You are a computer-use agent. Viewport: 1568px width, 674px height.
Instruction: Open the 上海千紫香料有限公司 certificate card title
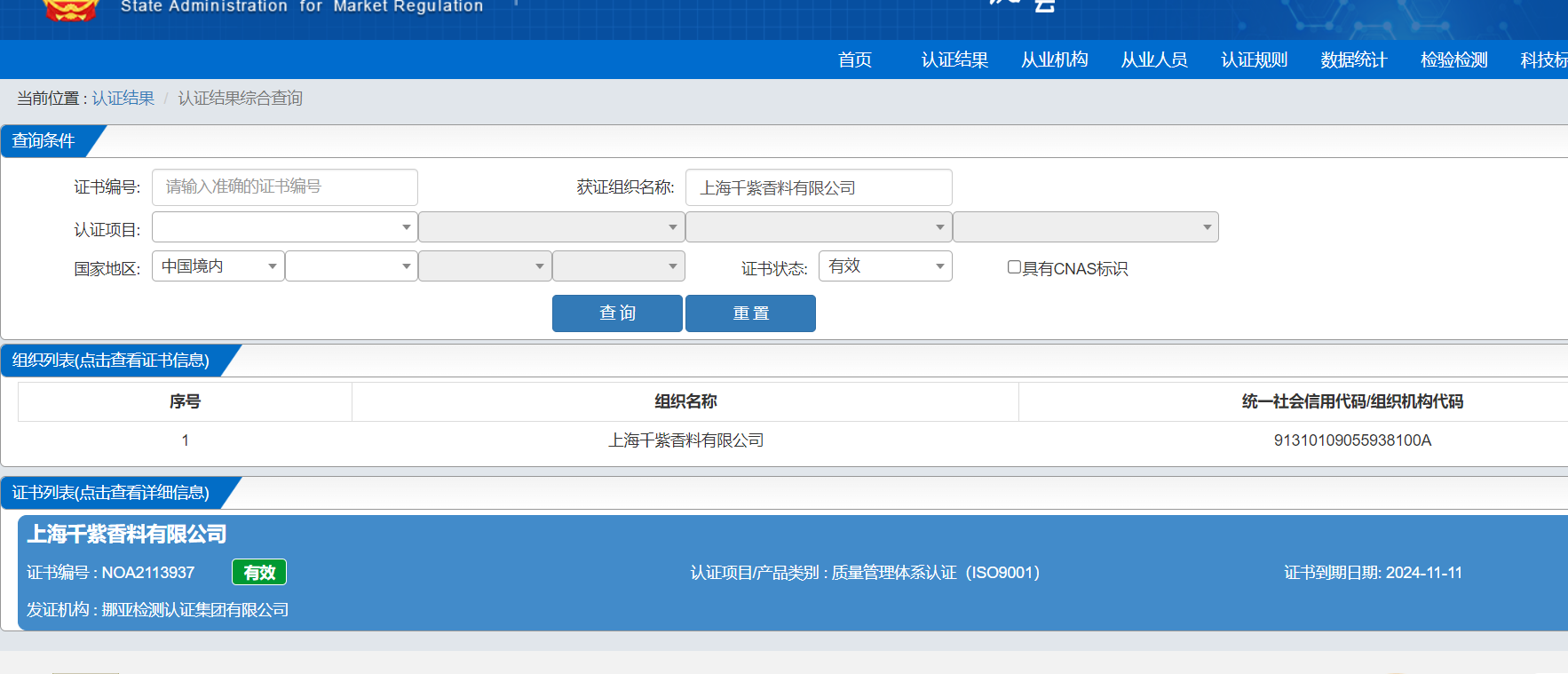127,534
